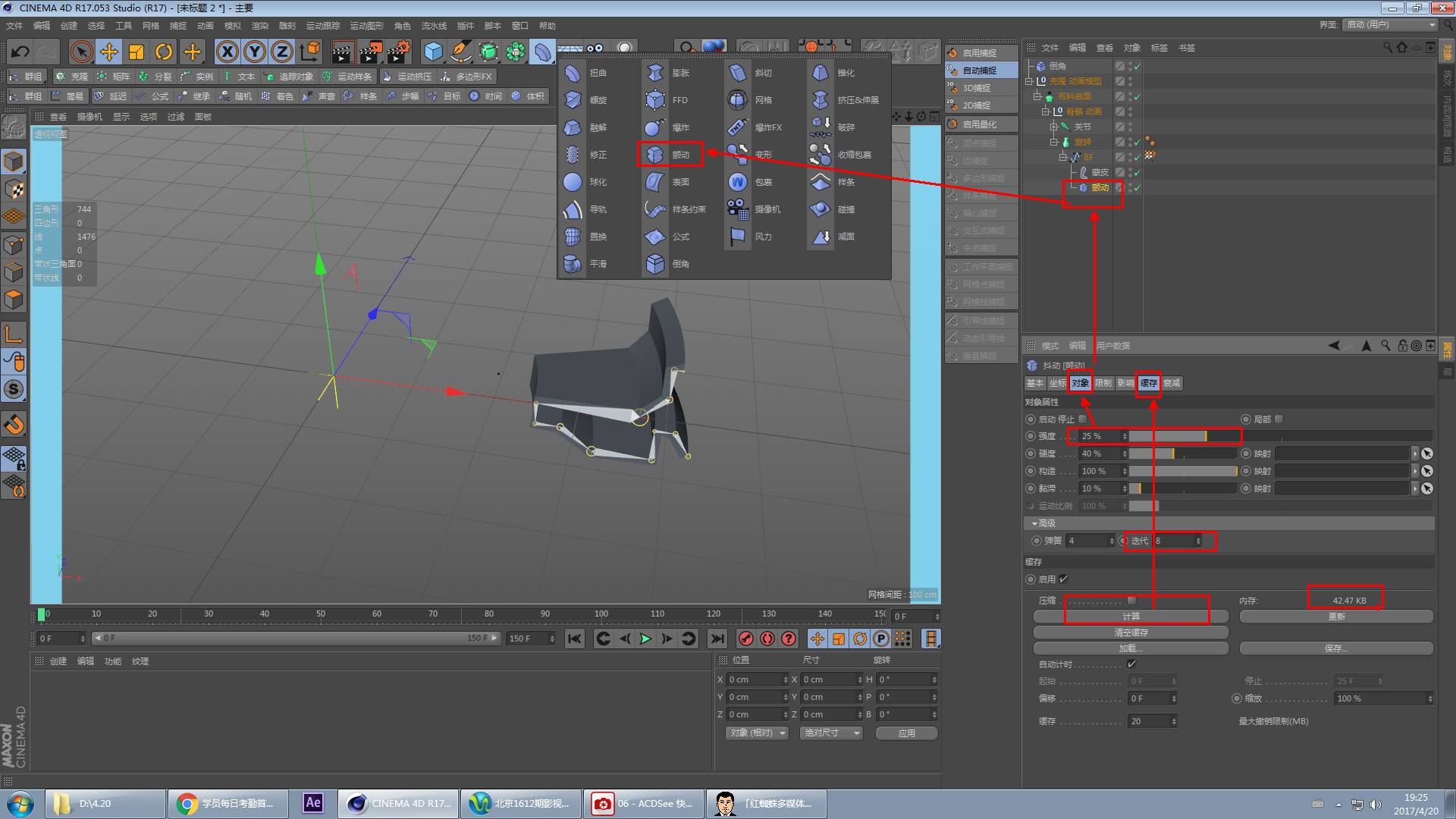Click the 风力 (Wind) deformer icon

[738, 237]
